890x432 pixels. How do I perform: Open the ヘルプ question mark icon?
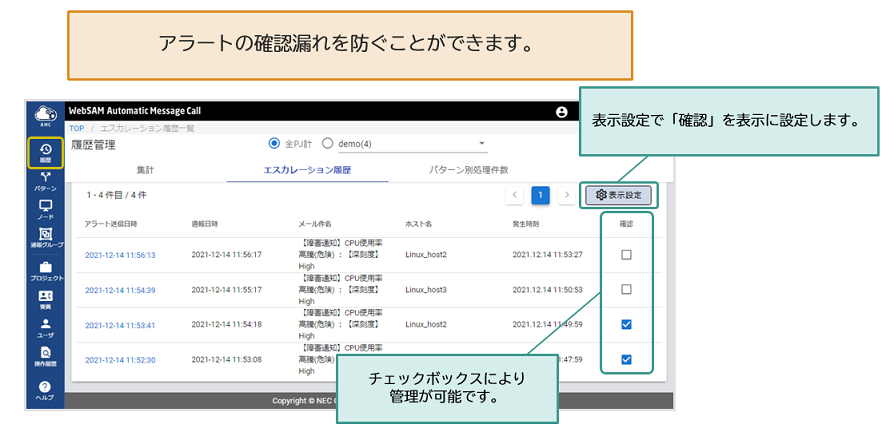(45, 389)
